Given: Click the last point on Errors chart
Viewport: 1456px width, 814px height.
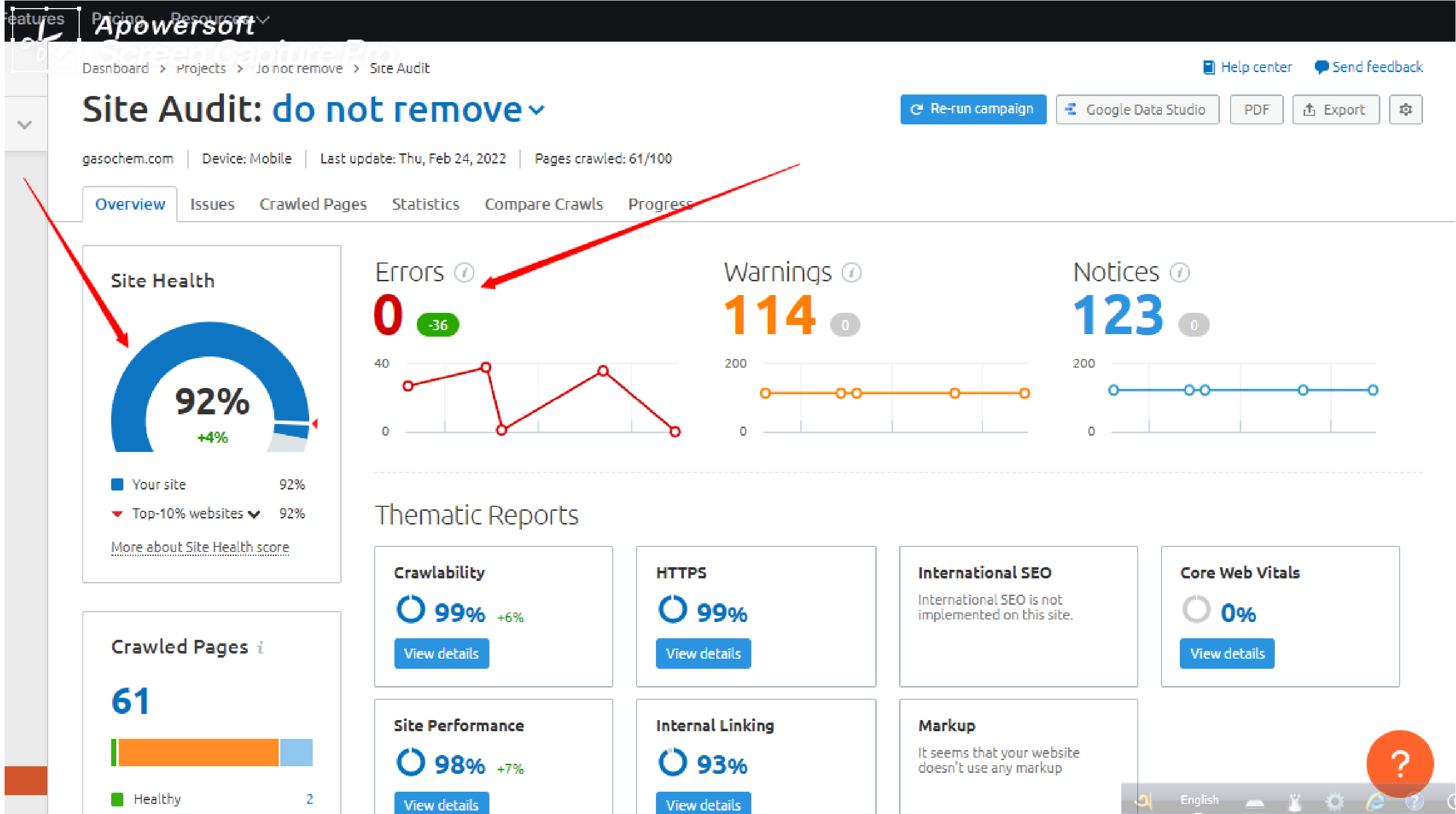Looking at the screenshot, I should [x=675, y=432].
